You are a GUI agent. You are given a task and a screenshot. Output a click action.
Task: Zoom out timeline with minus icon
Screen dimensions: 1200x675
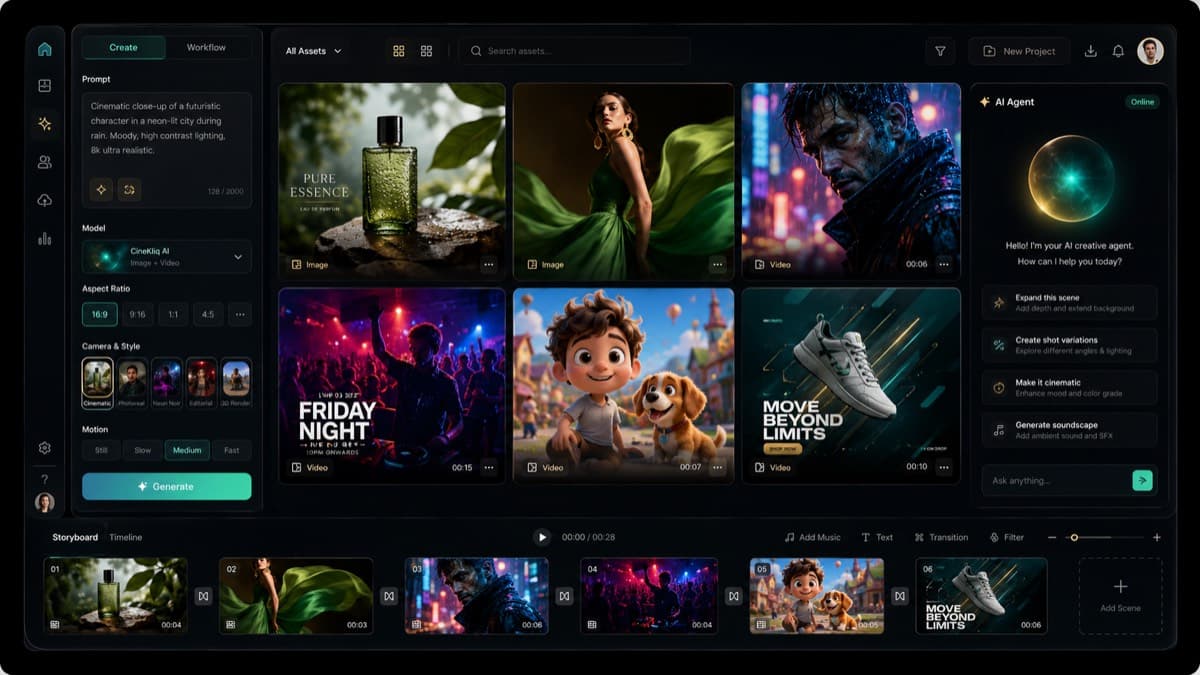click(1052, 538)
